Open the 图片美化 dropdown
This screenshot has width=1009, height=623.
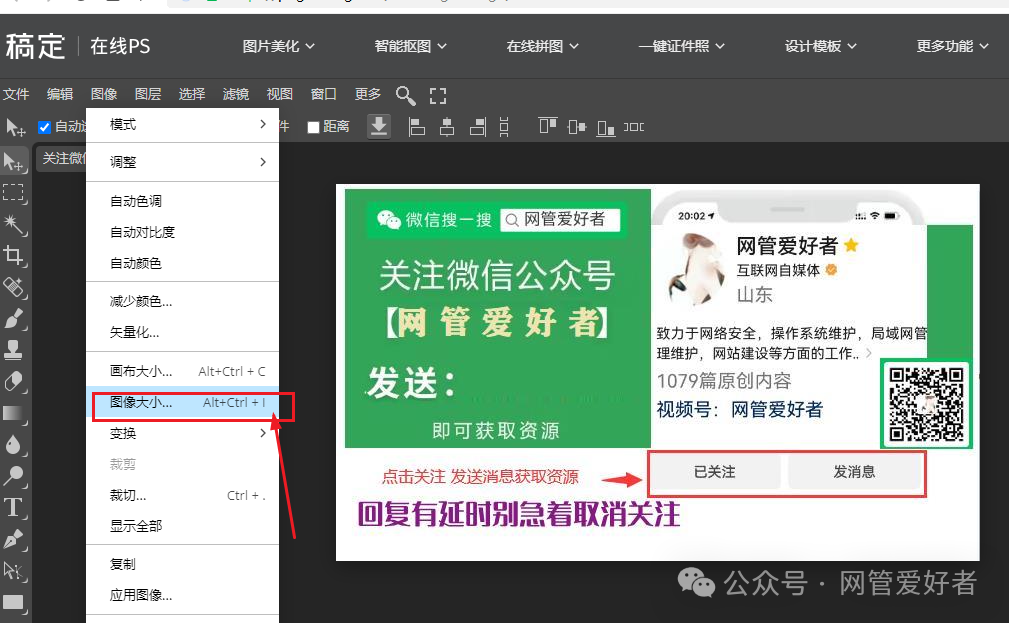coord(278,46)
